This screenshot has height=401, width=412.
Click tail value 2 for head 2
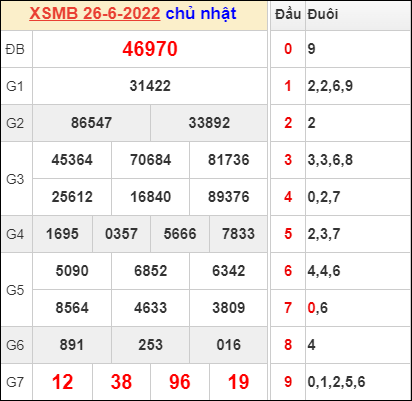311,123
